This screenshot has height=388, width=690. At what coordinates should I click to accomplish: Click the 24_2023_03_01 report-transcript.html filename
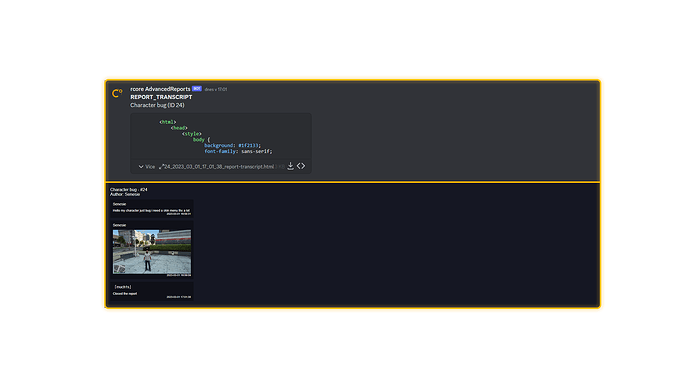click(x=219, y=167)
